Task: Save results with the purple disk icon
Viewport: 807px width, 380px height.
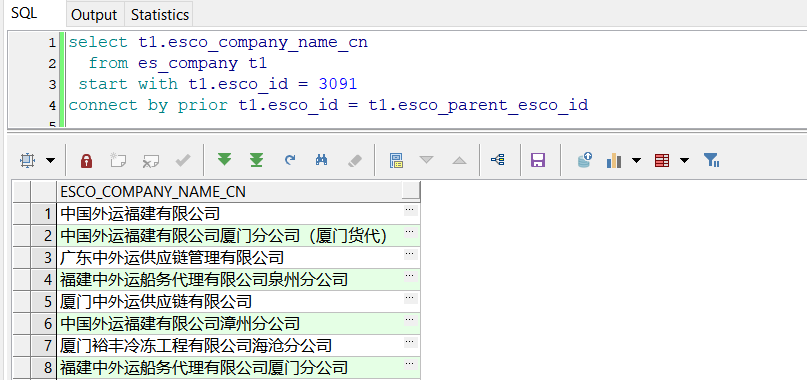Action: pyautogui.click(x=538, y=160)
